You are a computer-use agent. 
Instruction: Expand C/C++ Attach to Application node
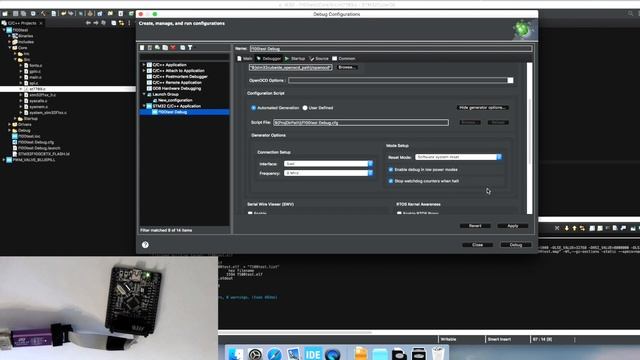click(144, 71)
